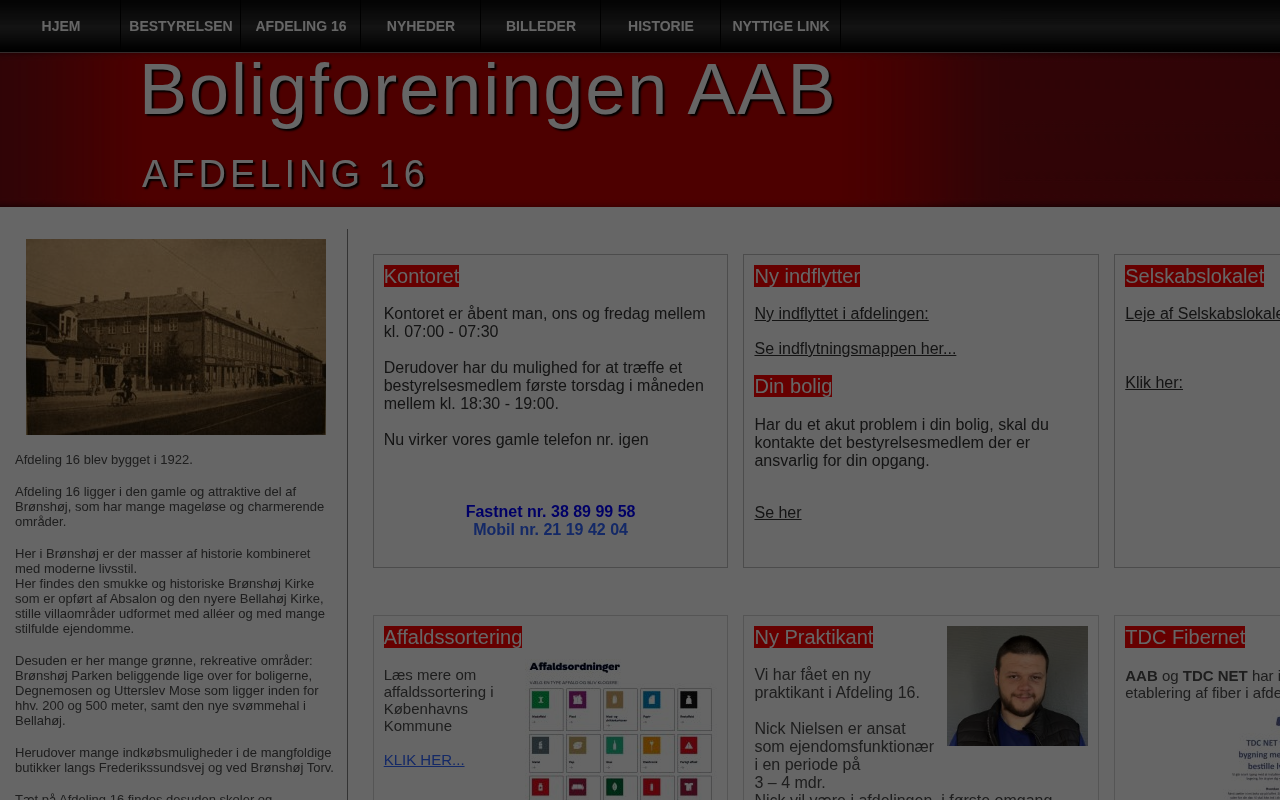Click 'Afdeling 16 blev bygget i 1922.' text
This screenshot has height=800, width=1280.
pyautogui.click(x=104, y=460)
